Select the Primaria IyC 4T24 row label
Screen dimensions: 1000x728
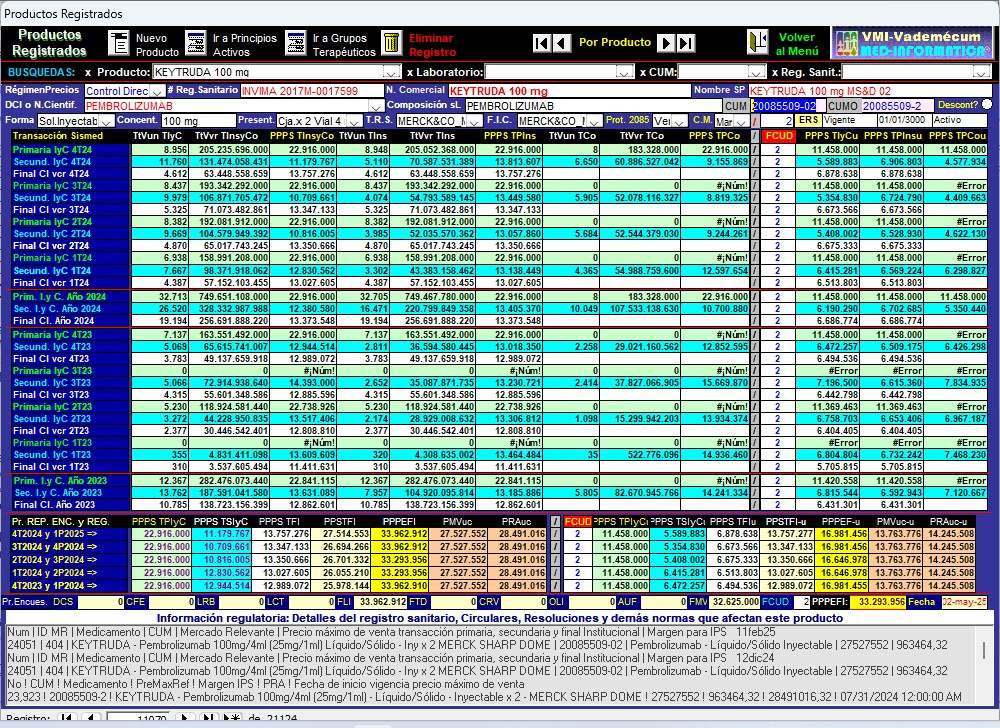point(70,150)
